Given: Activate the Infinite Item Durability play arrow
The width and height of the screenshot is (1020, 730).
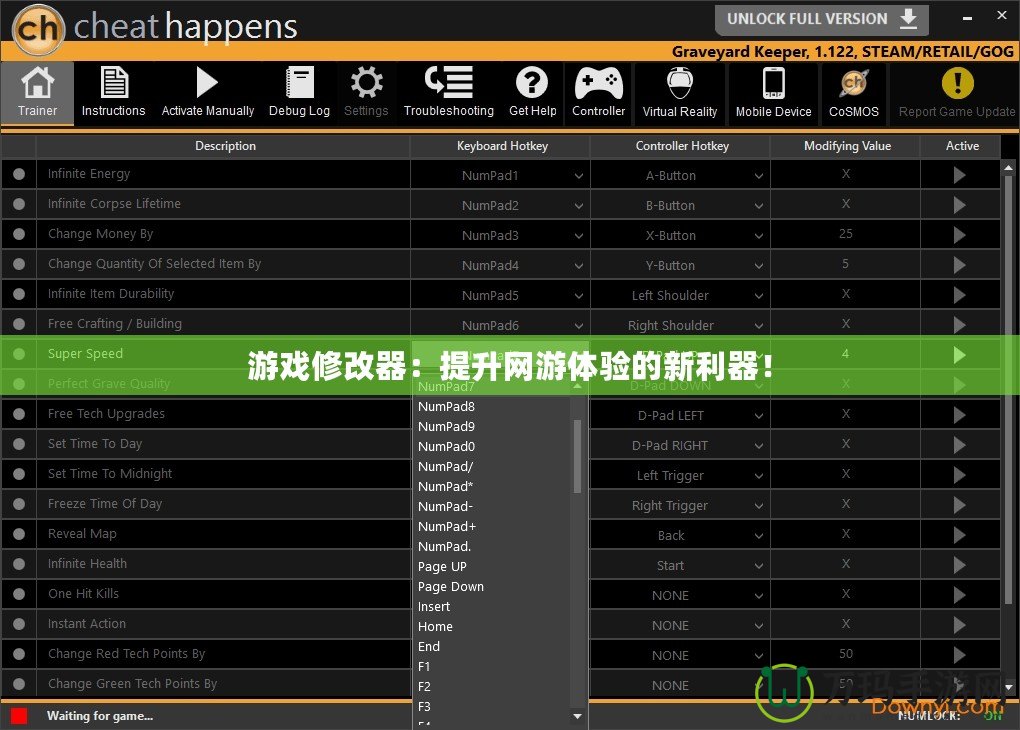Looking at the screenshot, I should (x=960, y=295).
